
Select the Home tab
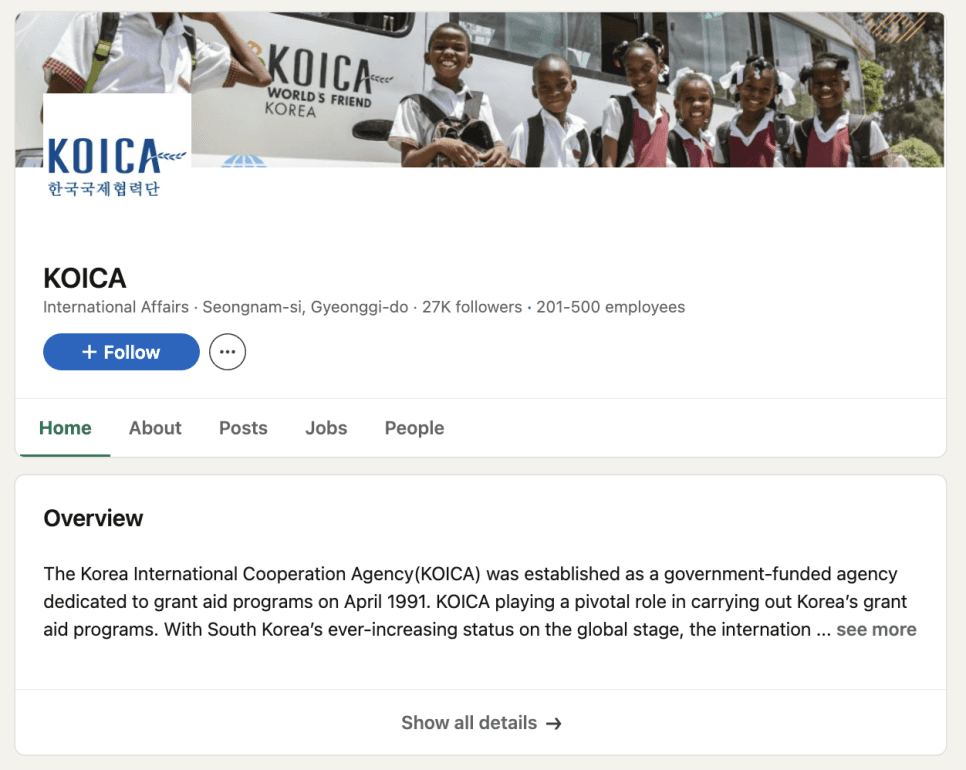65,428
